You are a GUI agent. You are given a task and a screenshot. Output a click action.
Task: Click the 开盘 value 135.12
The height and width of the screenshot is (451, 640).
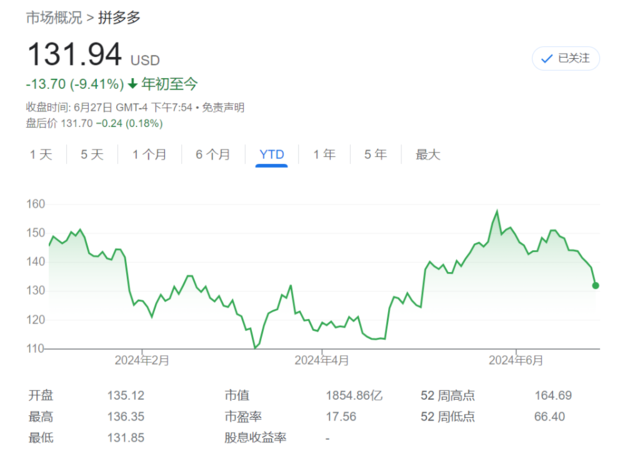(x=126, y=395)
